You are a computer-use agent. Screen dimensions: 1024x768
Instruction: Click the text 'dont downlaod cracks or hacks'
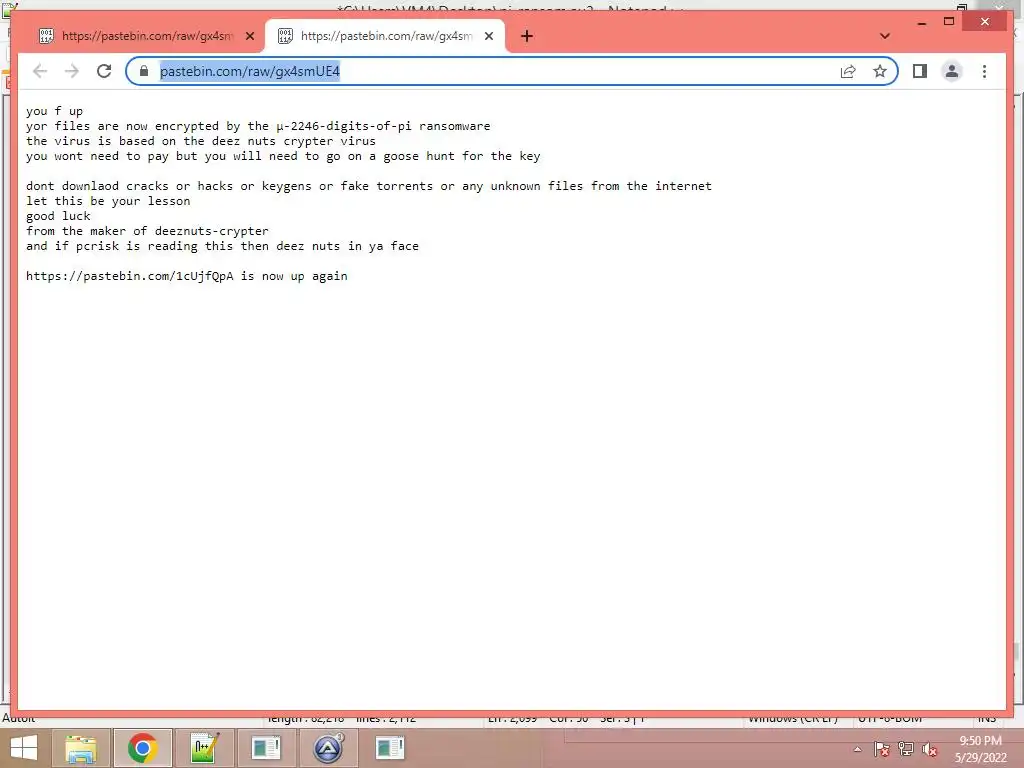point(129,186)
